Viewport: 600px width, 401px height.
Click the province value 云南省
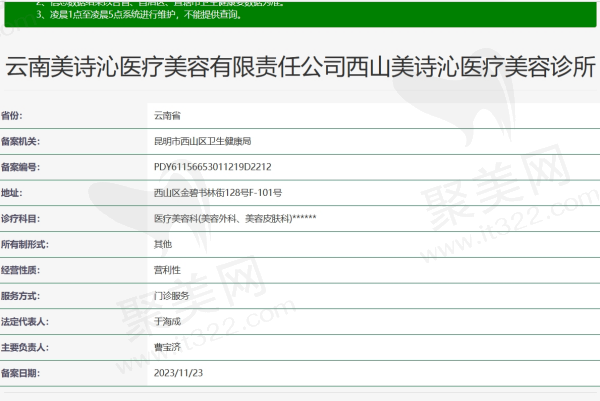(167, 115)
